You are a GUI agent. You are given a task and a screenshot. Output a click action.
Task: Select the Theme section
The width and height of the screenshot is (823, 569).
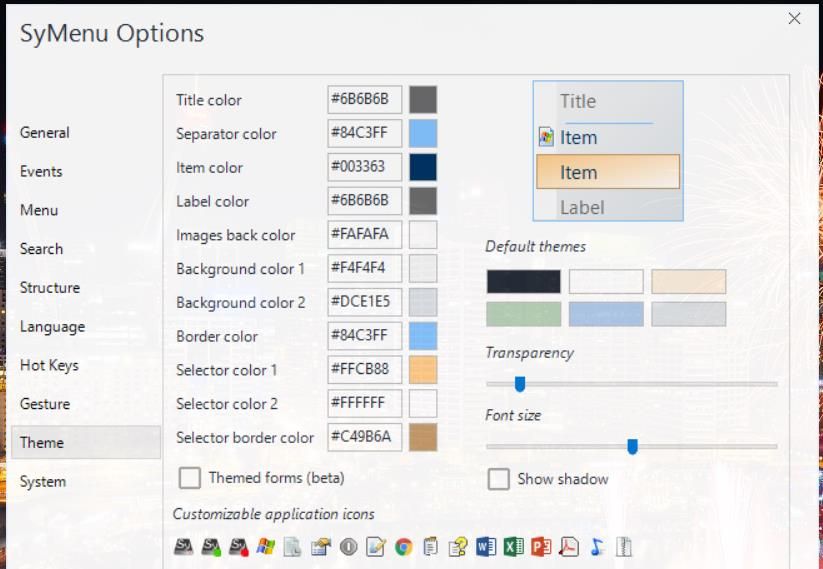[x=86, y=442]
